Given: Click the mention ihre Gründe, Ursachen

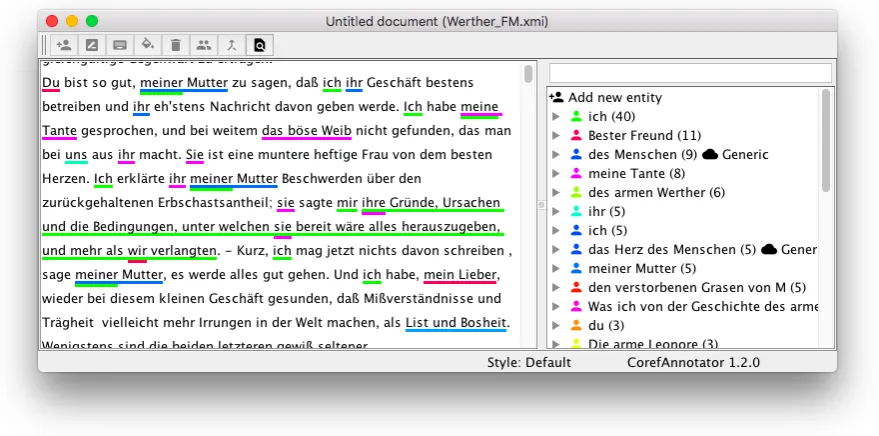Looking at the screenshot, I should [x=431, y=203].
